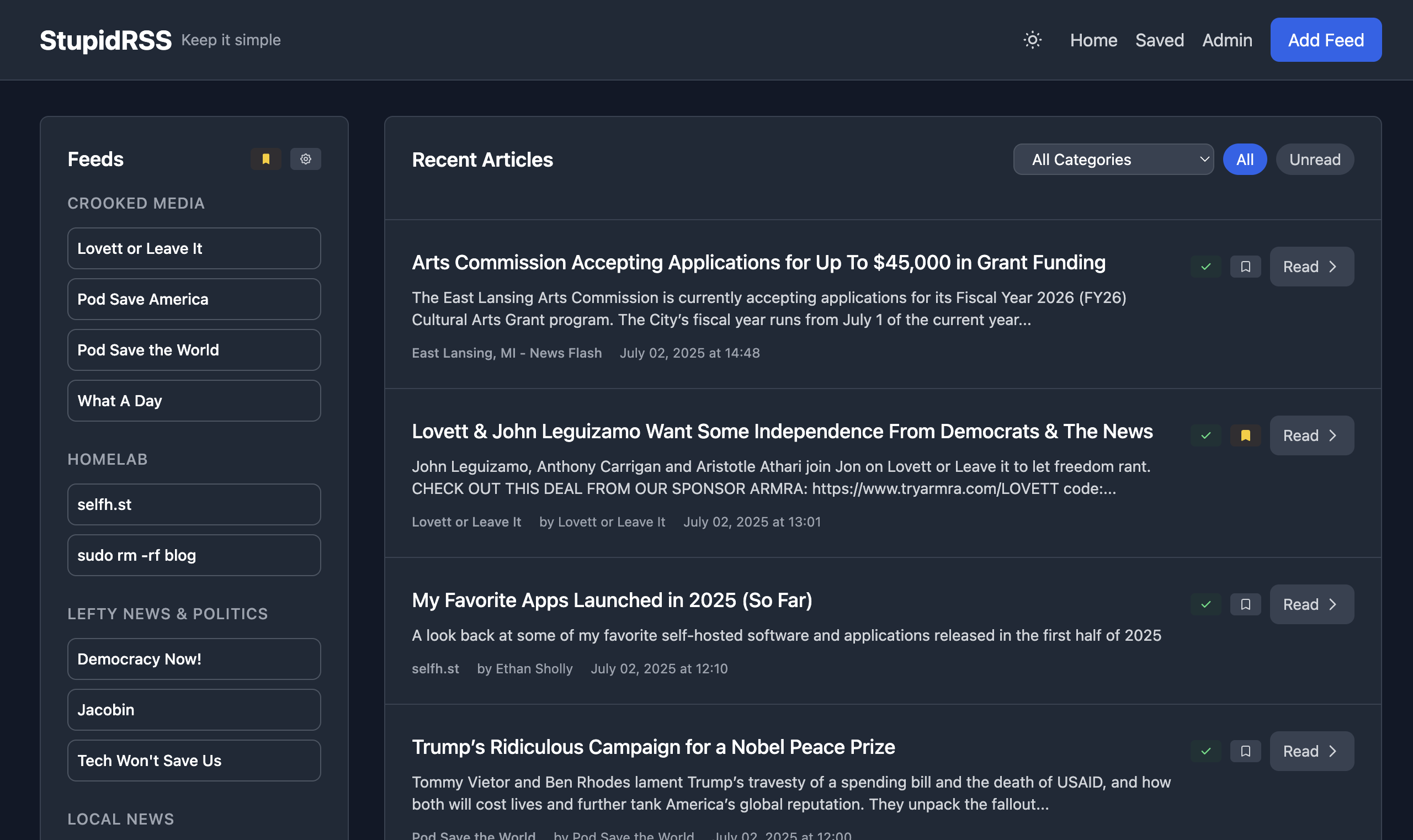
Task: Open the All Categories dropdown
Action: click(1113, 160)
